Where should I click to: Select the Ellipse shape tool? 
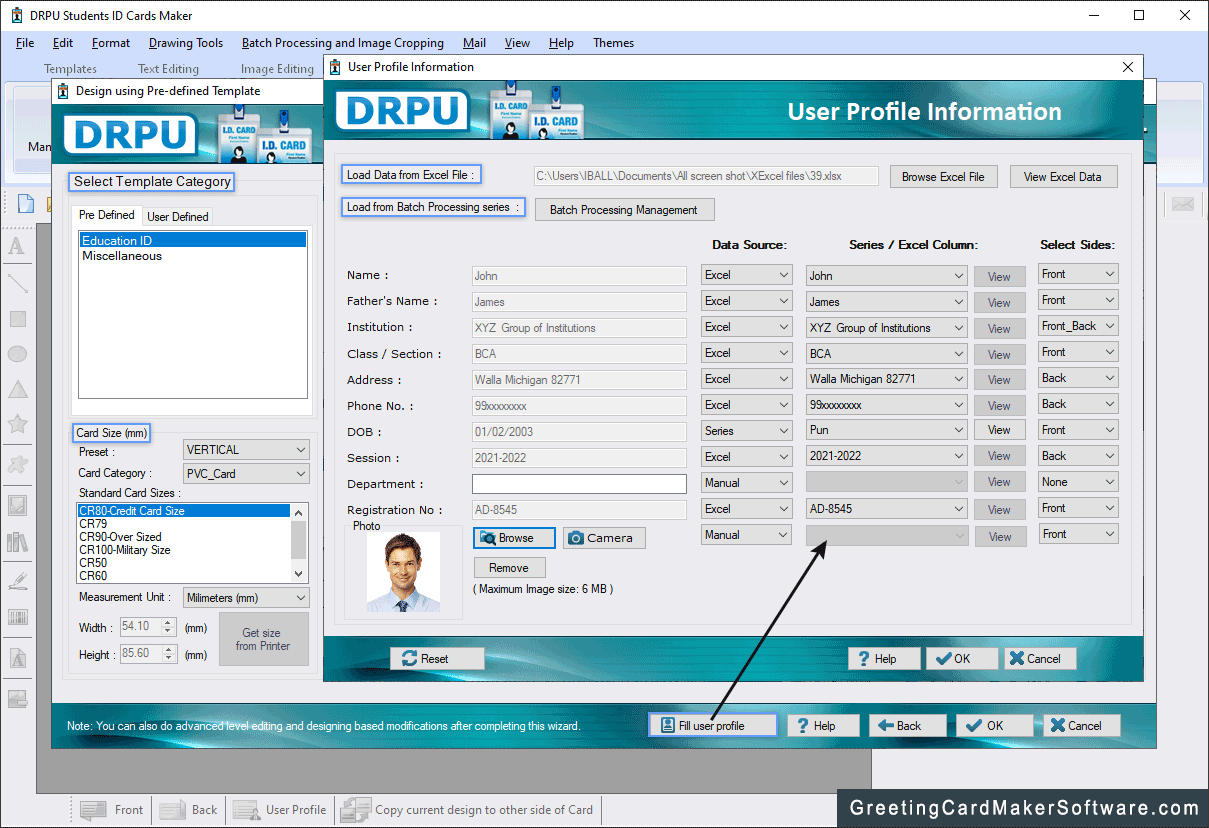(17, 354)
